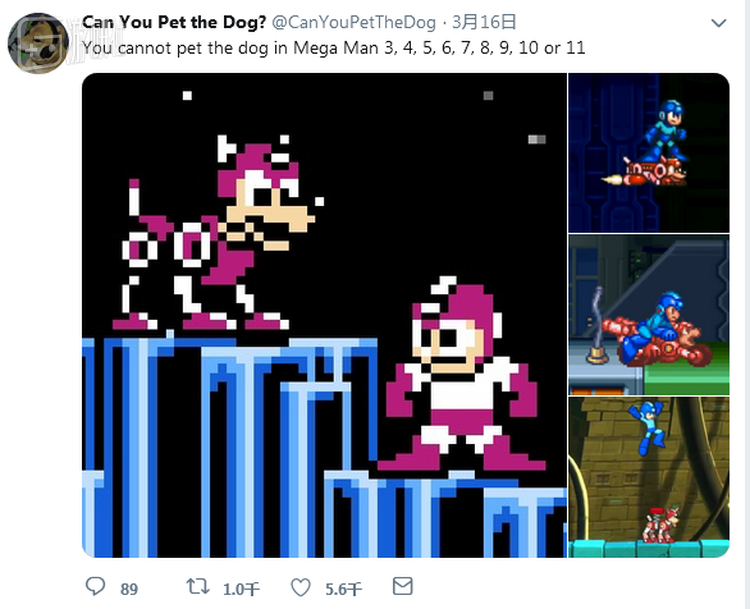Click the tweet text about Mega Man
This screenshot has width=750, height=609.
click(333, 48)
